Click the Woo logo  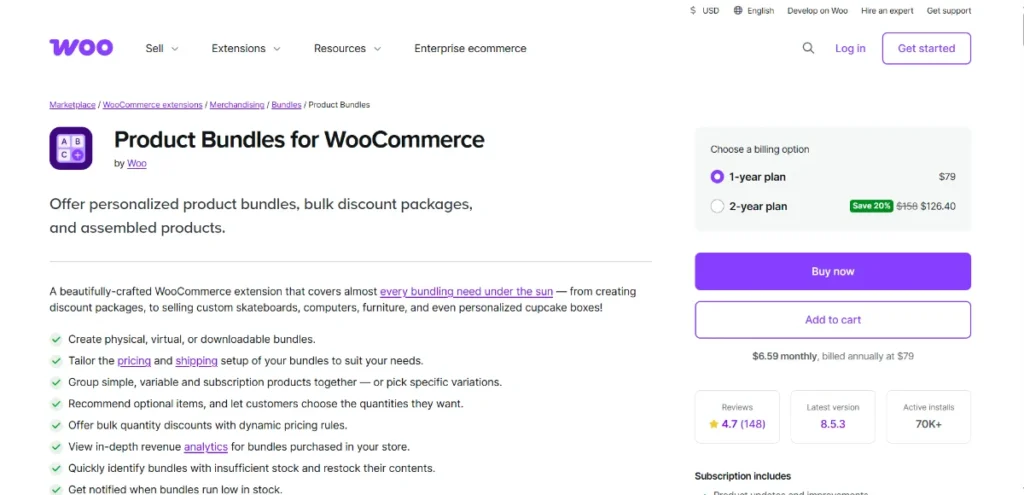coord(81,48)
